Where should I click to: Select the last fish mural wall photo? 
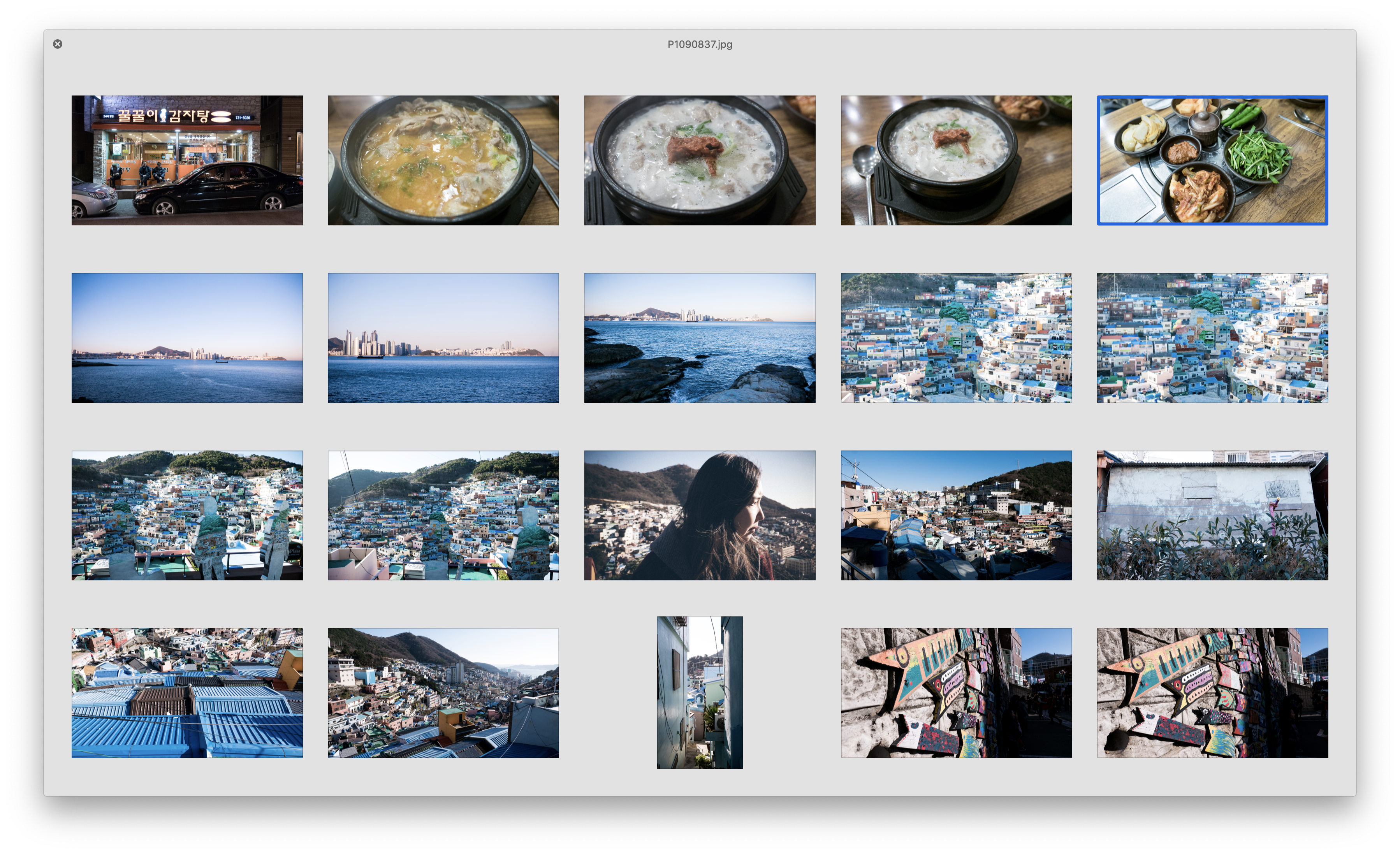[1212, 692]
